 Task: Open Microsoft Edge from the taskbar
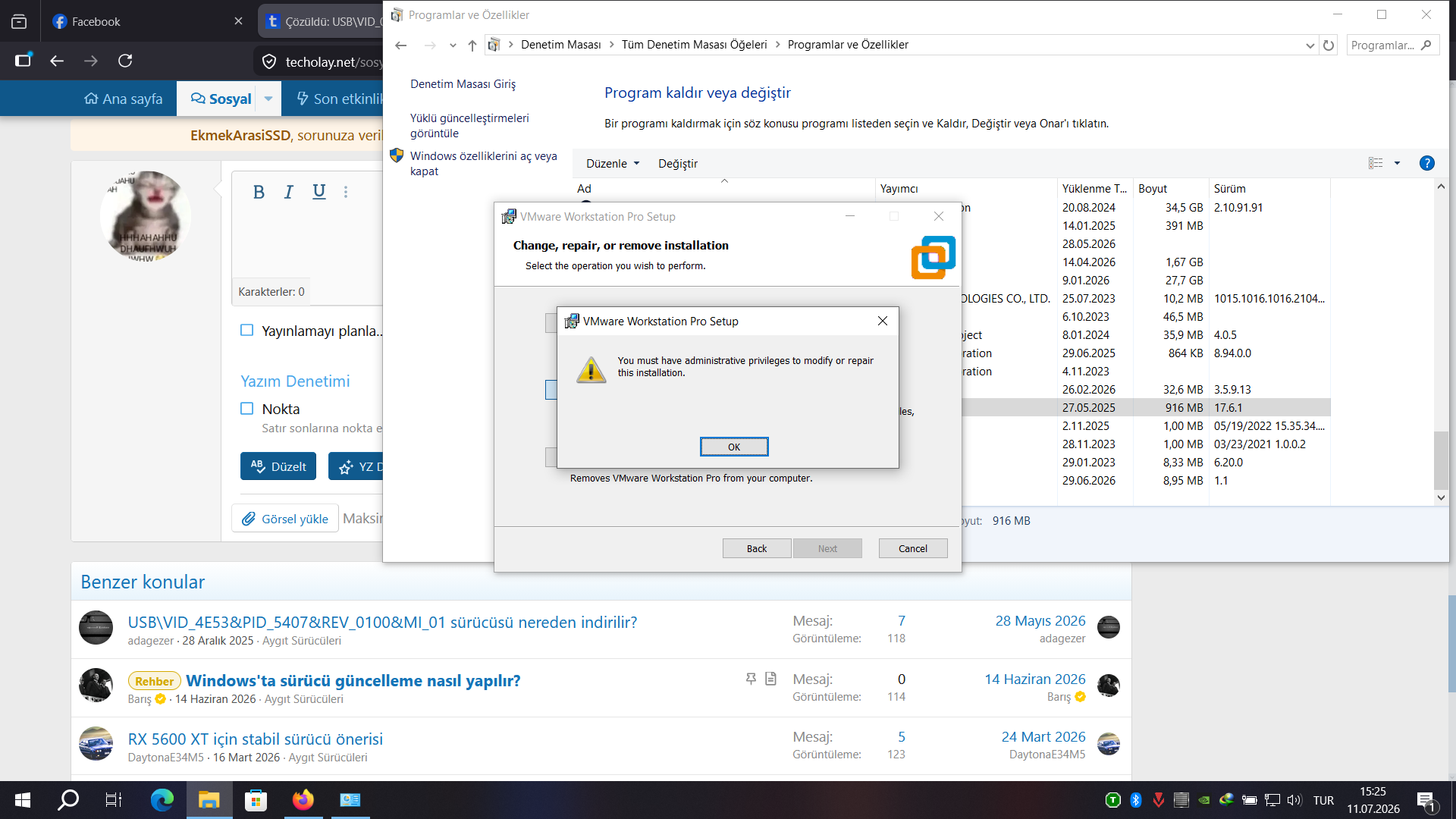coord(162,800)
